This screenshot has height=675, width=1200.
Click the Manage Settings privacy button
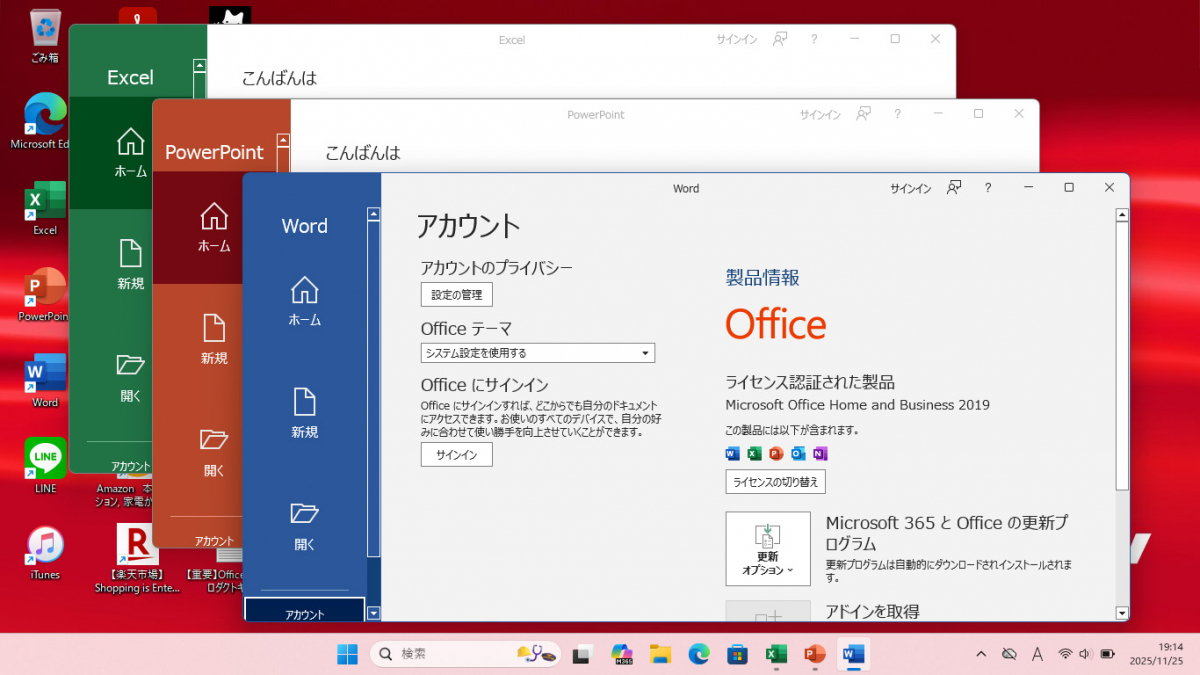[x=456, y=295]
